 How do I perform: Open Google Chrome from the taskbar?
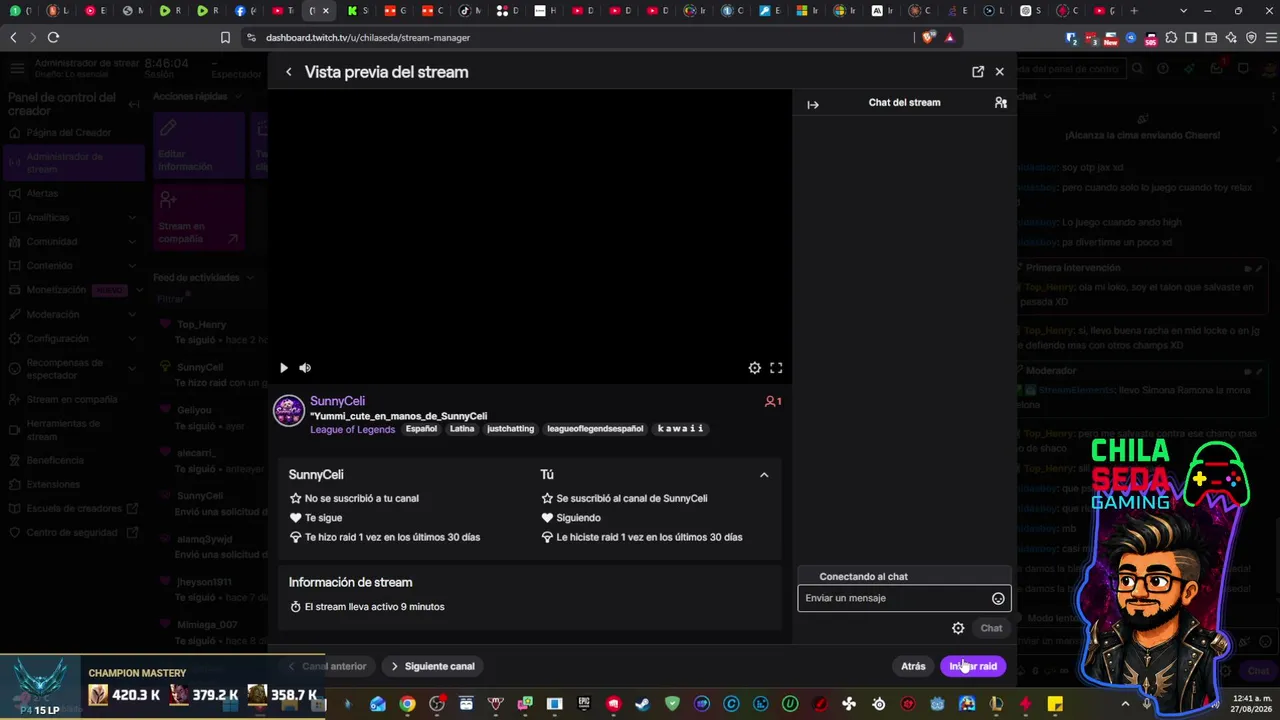407,704
